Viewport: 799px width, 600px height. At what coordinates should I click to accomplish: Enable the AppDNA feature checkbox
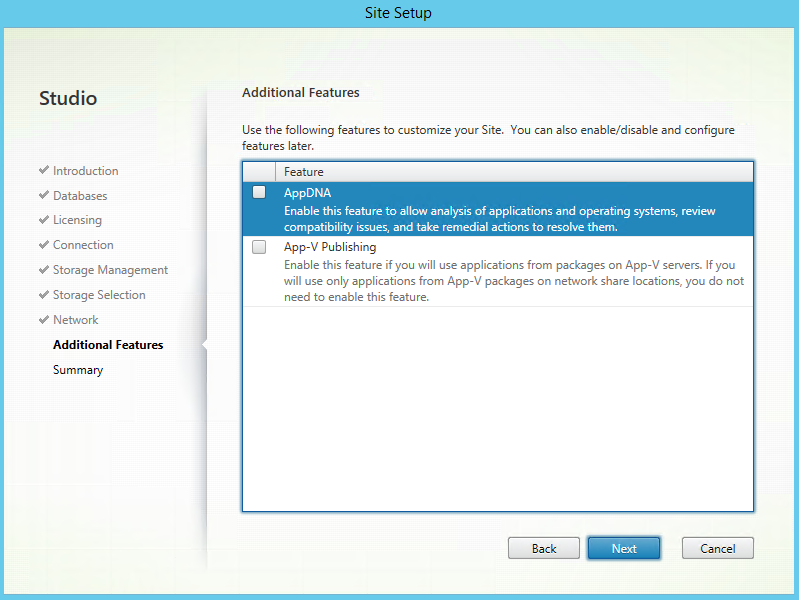click(259, 192)
